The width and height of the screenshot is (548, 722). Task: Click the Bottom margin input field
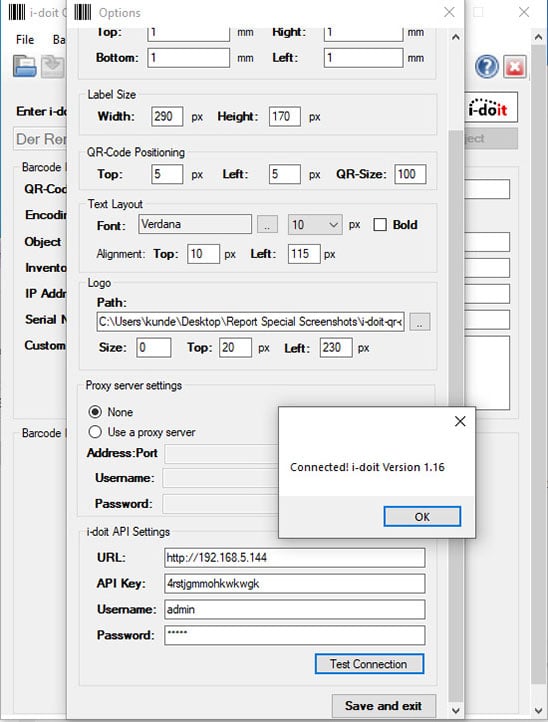(188, 58)
